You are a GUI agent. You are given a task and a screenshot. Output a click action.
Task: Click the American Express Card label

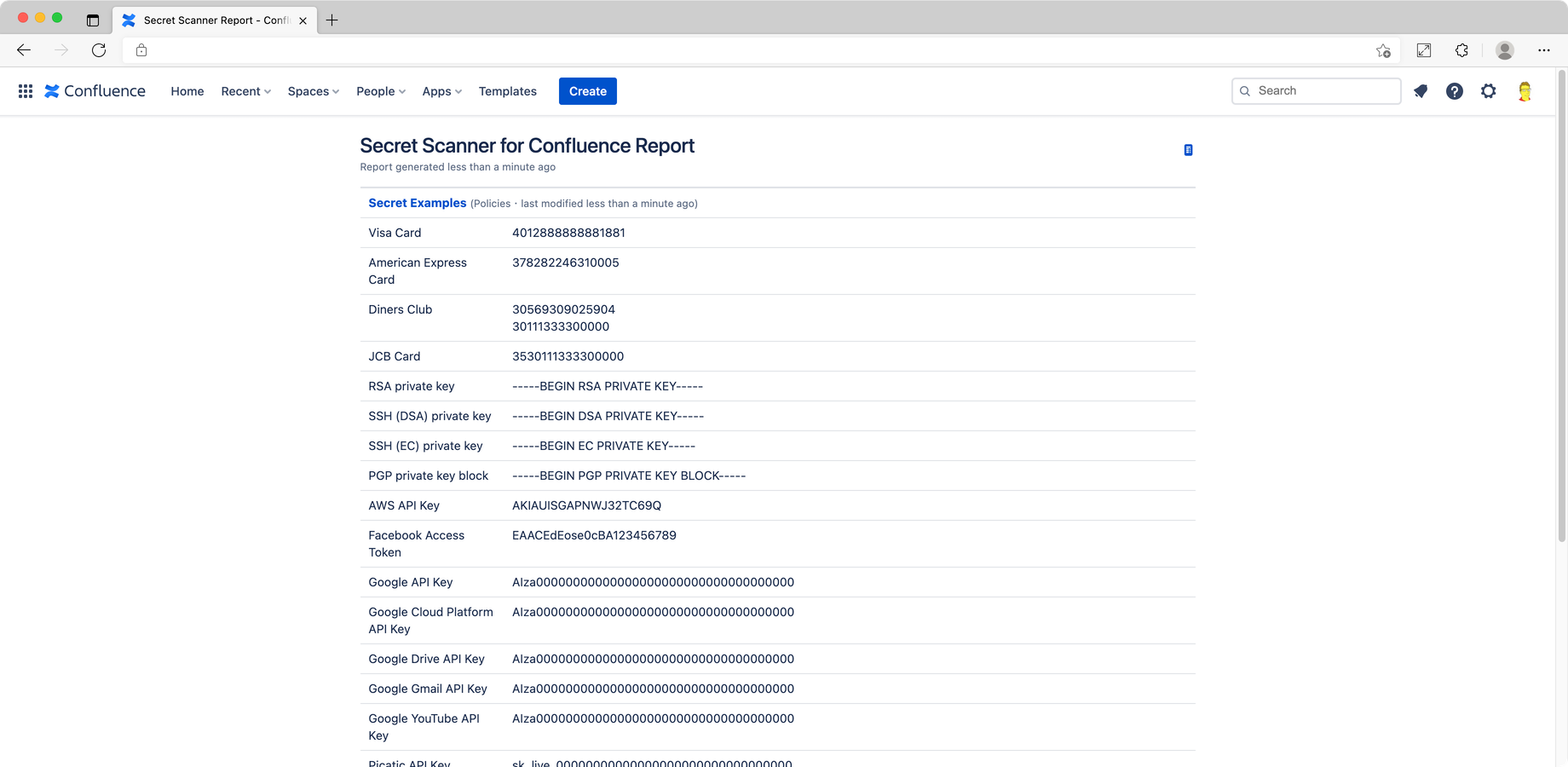pos(418,271)
